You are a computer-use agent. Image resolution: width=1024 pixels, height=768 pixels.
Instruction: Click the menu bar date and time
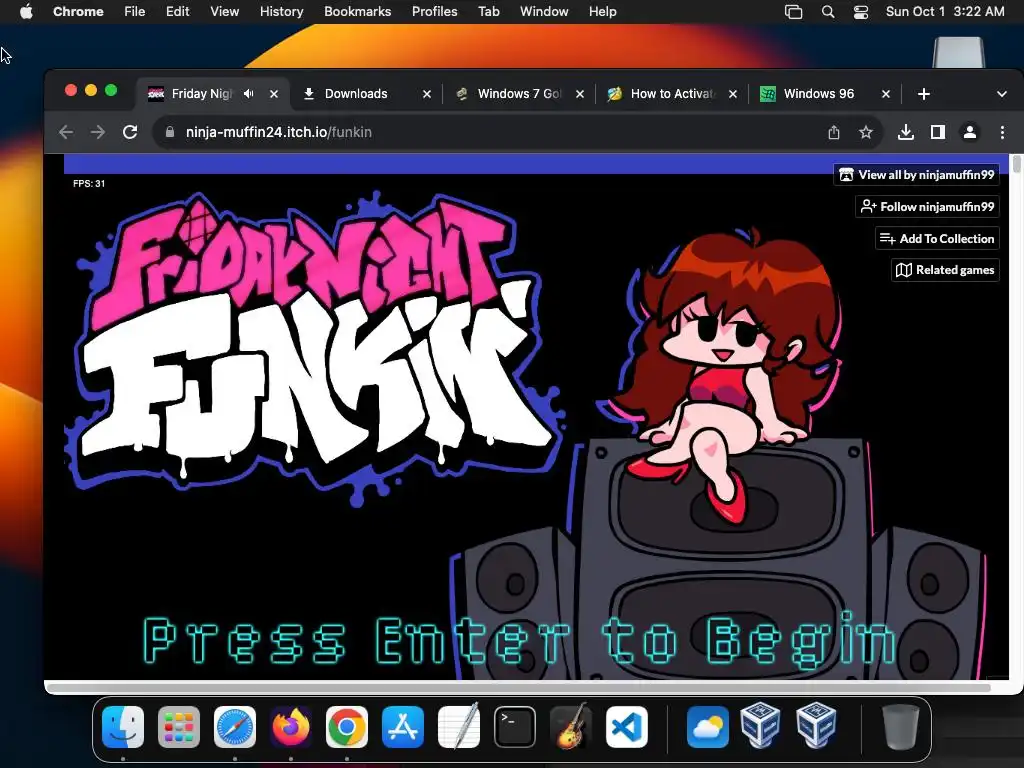(x=945, y=12)
